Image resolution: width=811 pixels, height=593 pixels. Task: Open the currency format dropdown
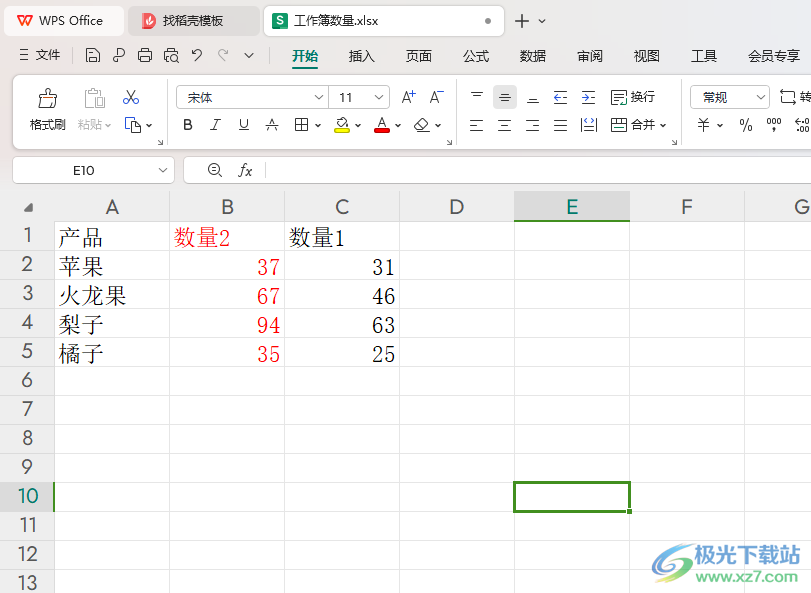click(x=719, y=125)
